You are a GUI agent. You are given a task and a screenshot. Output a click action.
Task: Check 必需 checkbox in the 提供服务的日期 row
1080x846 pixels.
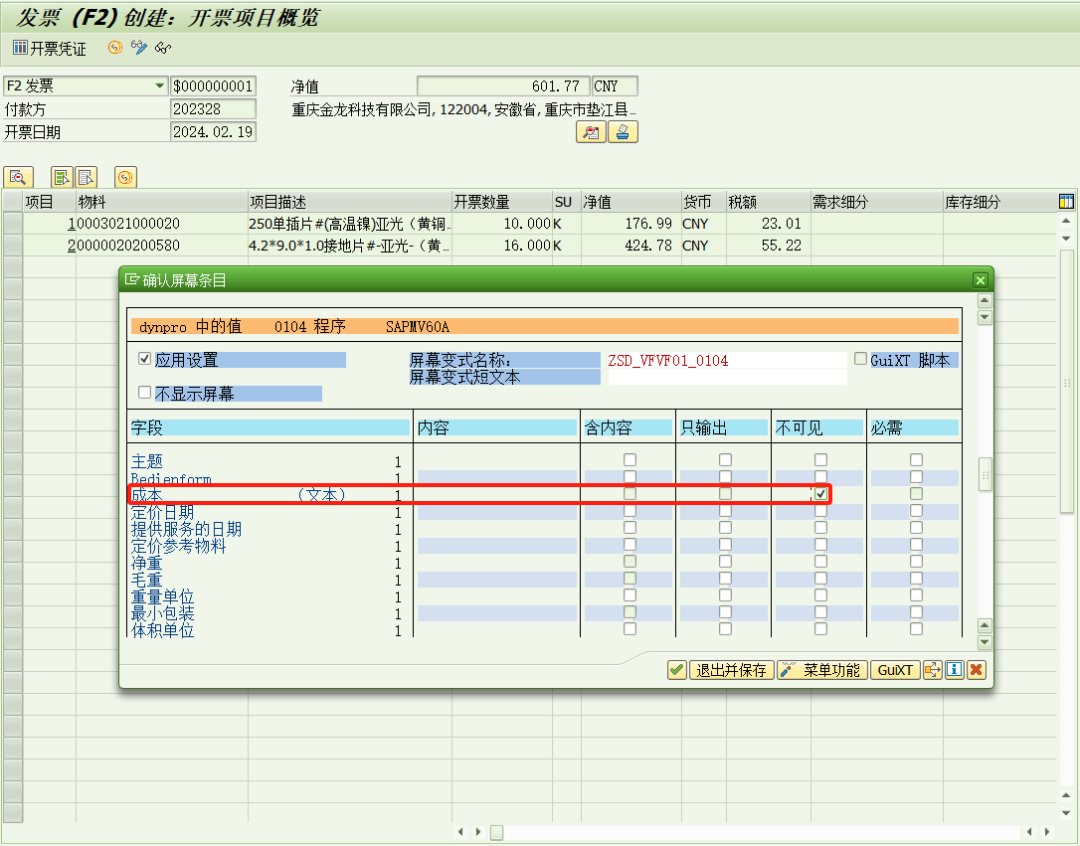(x=916, y=528)
